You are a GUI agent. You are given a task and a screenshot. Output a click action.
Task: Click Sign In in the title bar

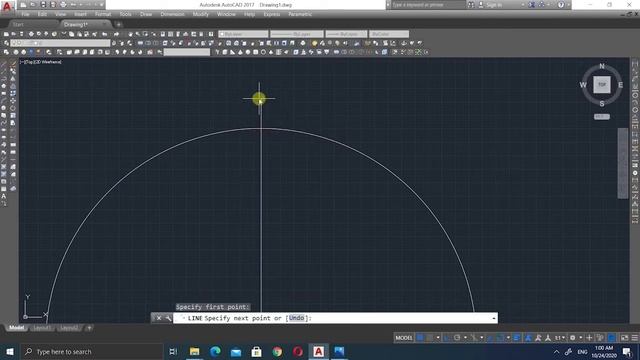[494, 5]
